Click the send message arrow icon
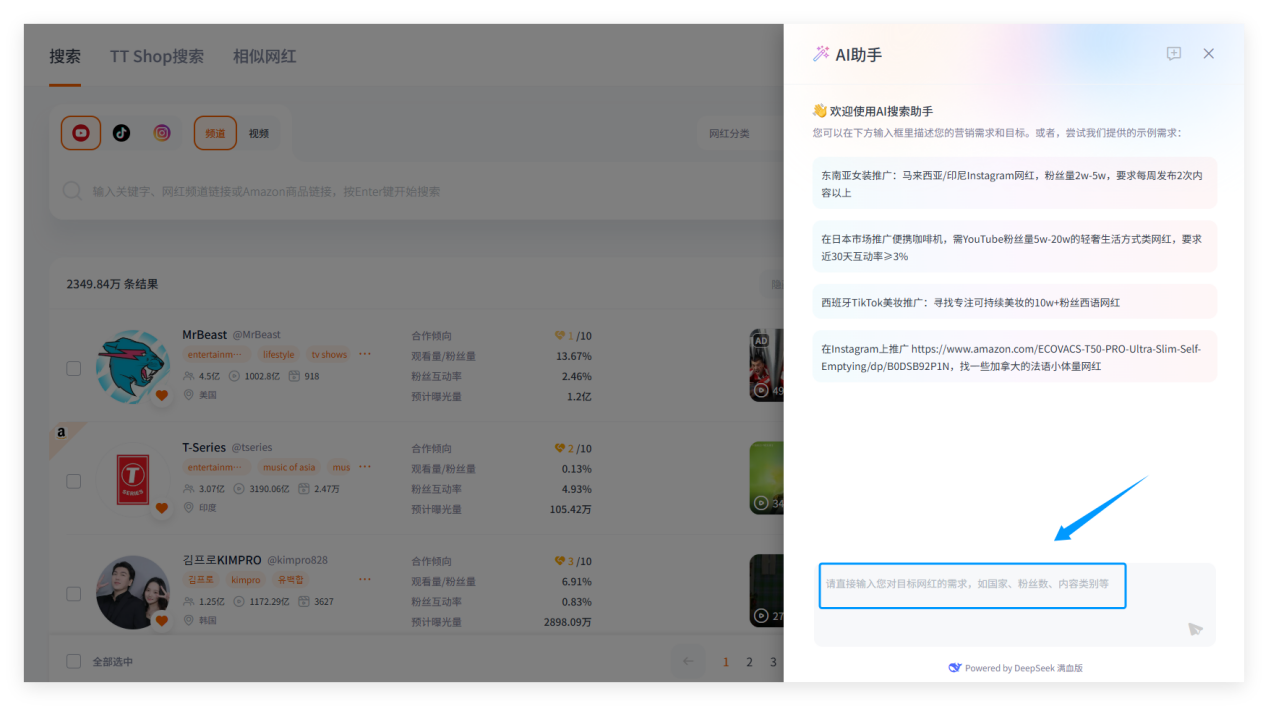 click(1195, 629)
